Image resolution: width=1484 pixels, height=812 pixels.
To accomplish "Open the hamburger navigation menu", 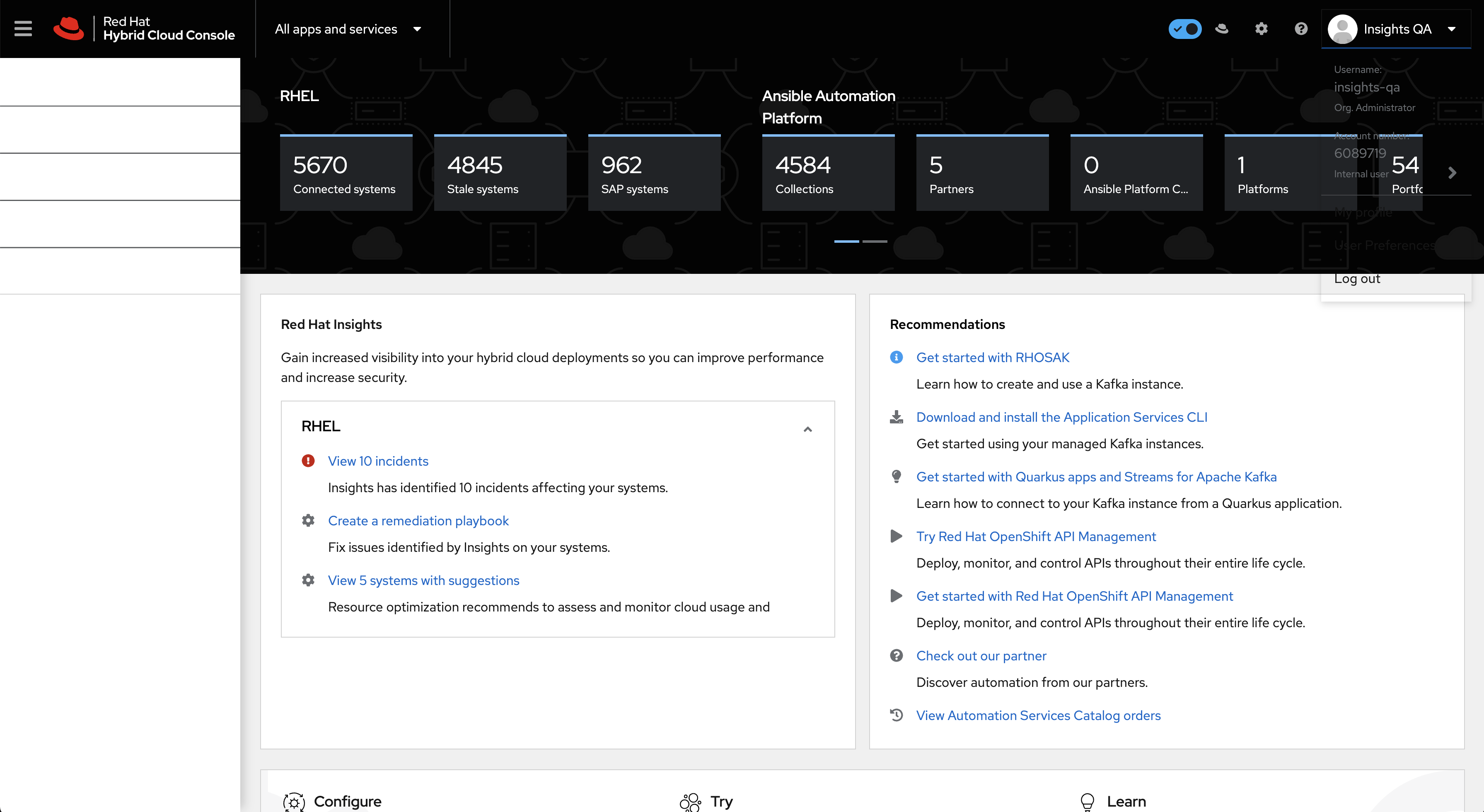I will (x=23, y=29).
